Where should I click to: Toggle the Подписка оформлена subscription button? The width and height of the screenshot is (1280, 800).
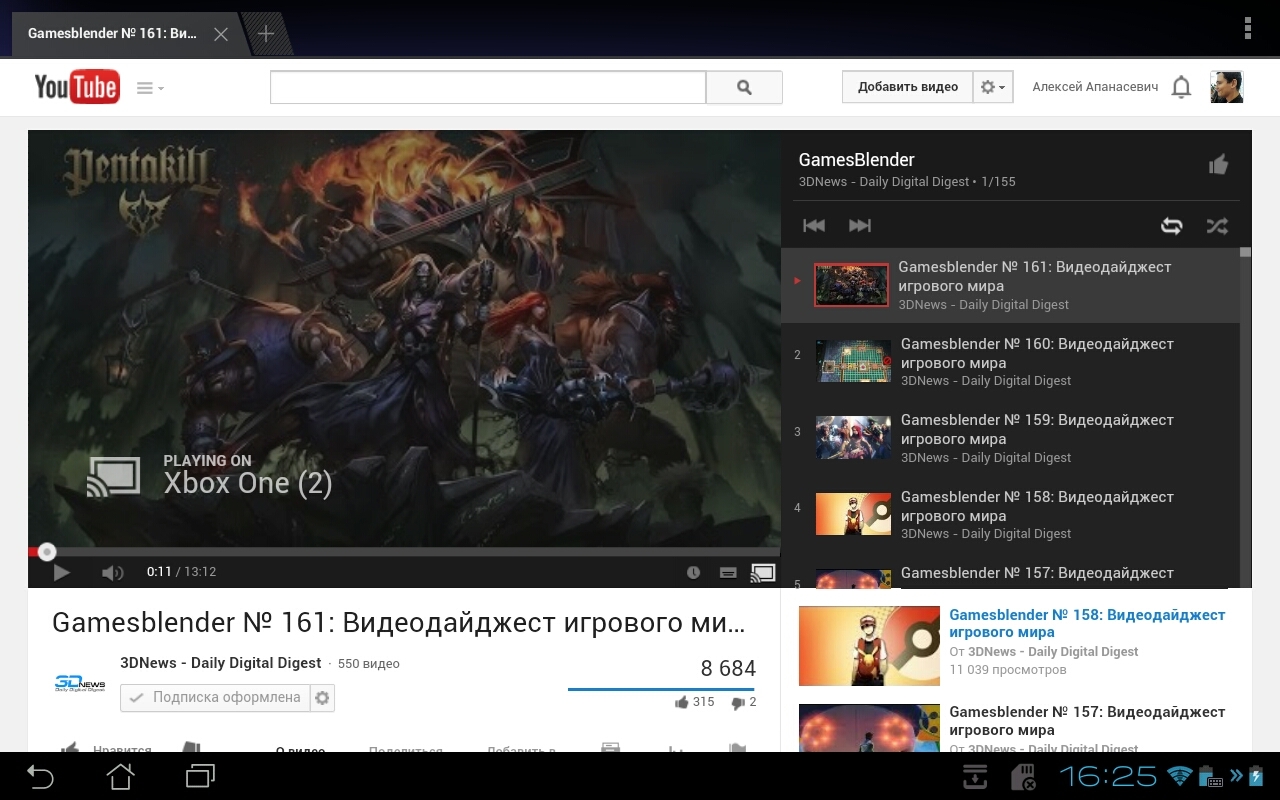click(x=215, y=698)
